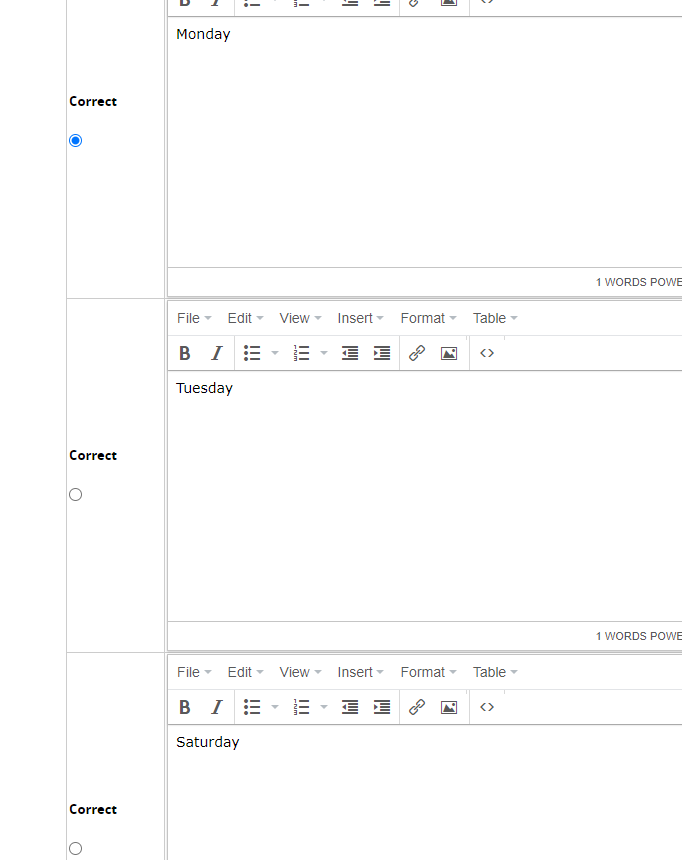Open Insert menu in Saturday editor
Viewport: 682px width, 860px height.
tap(360, 672)
